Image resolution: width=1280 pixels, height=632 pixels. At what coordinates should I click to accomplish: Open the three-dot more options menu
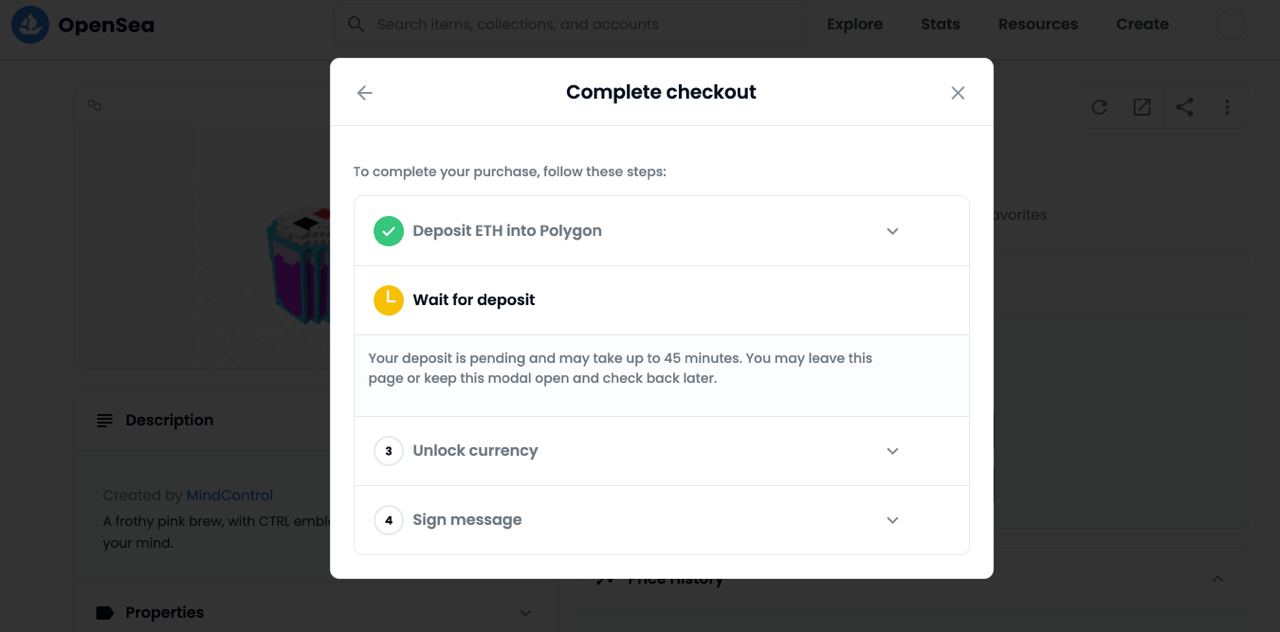pos(1227,107)
